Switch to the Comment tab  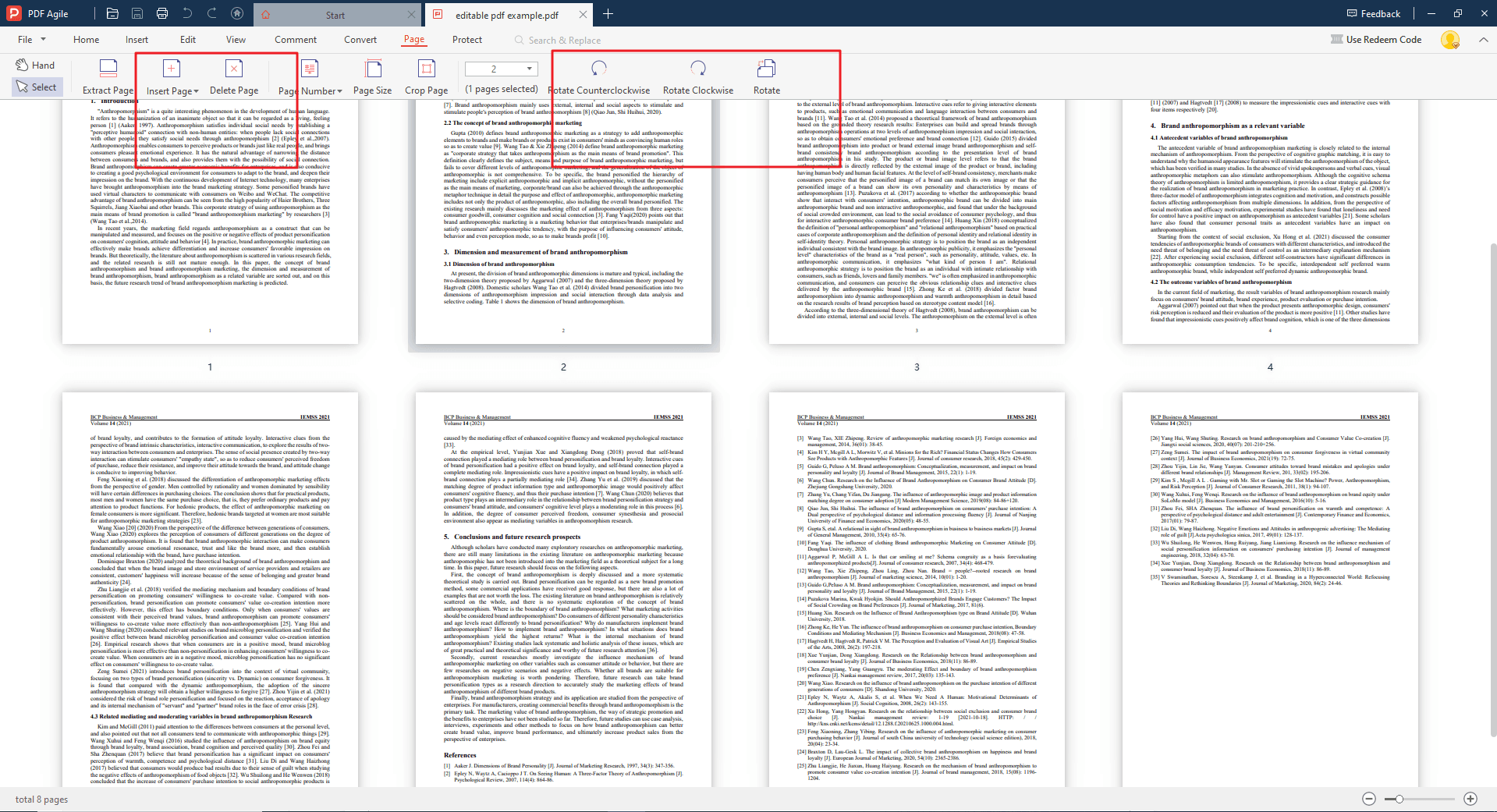(296, 40)
